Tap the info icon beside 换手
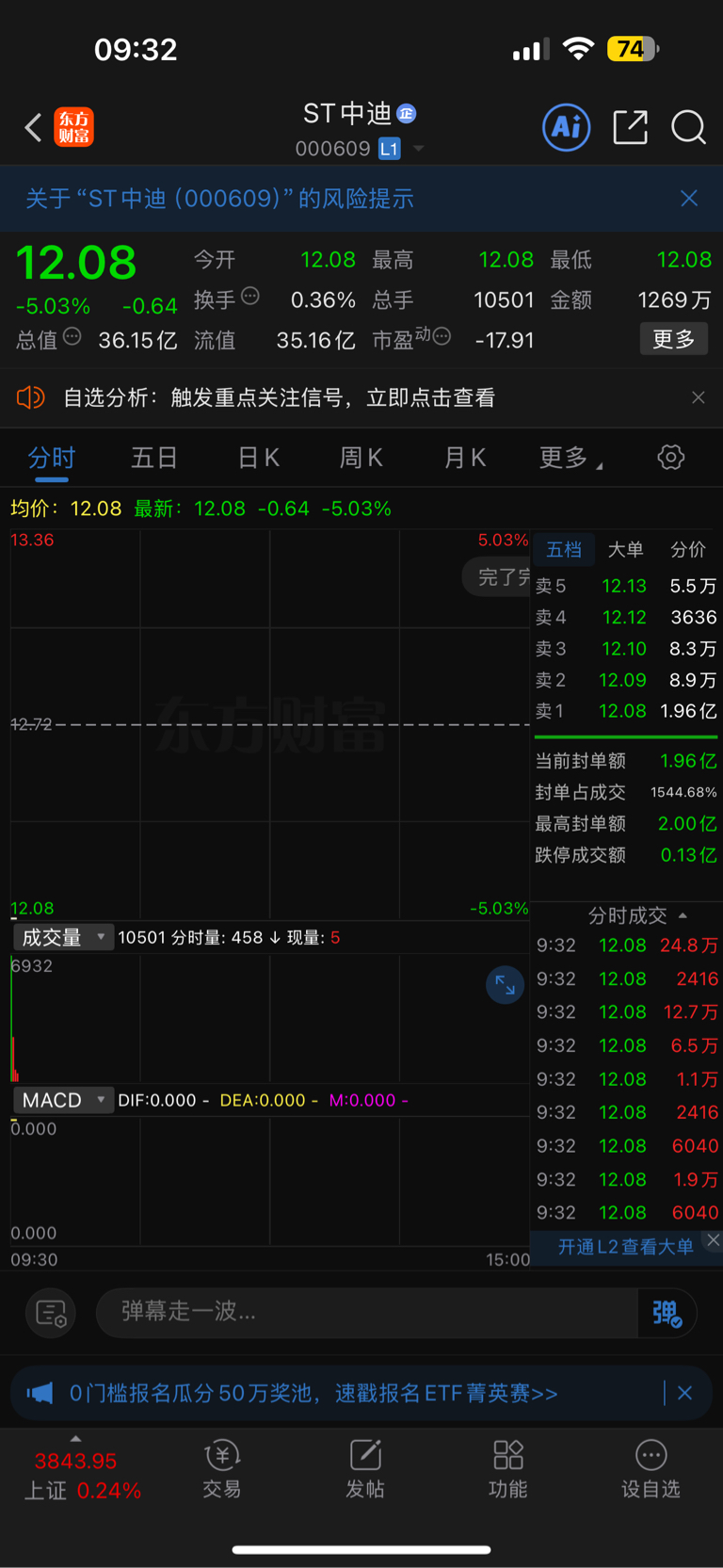 (250, 296)
